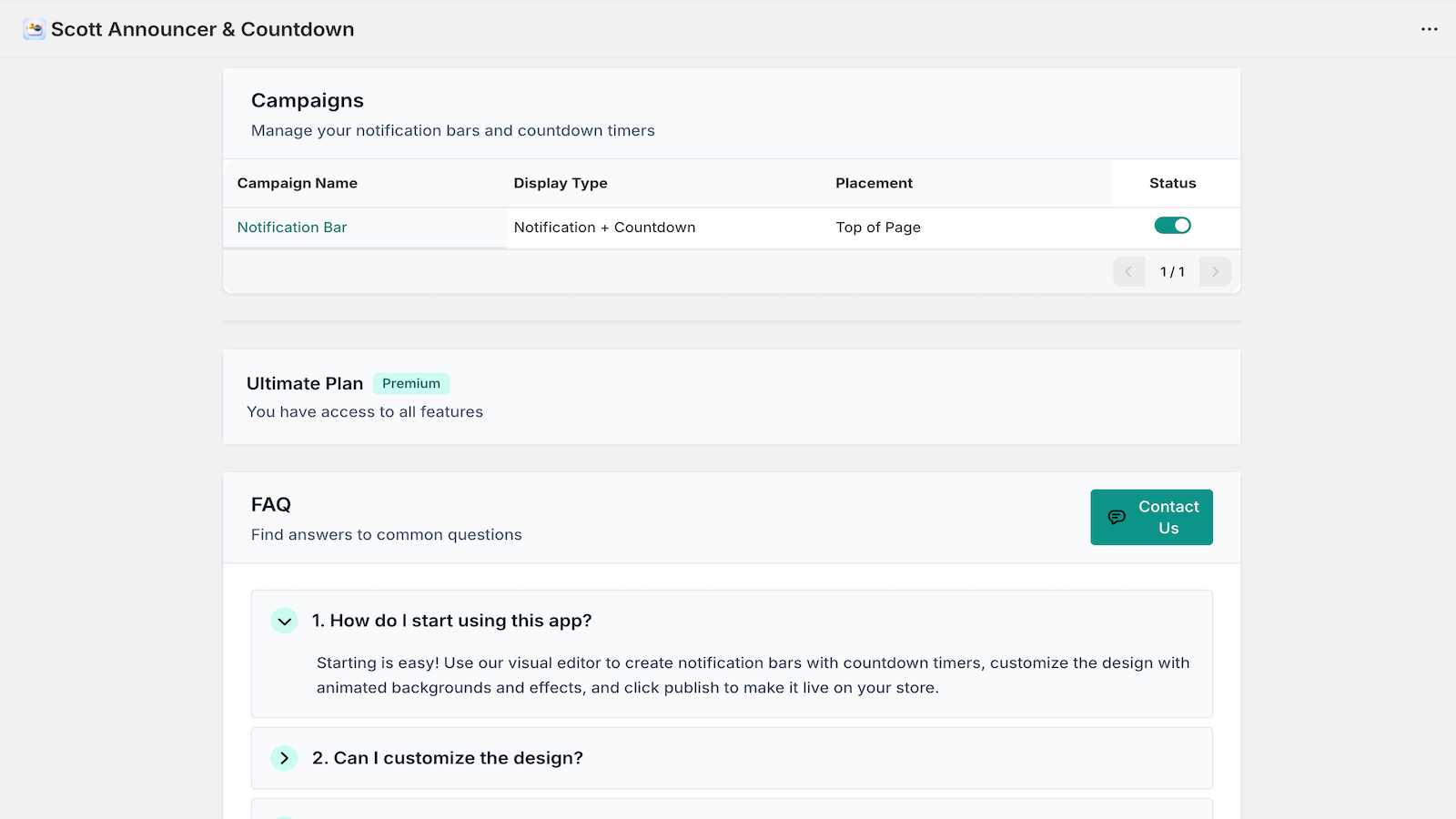Click the Campaign Name column header
The image size is (1456, 819).
click(x=298, y=183)
